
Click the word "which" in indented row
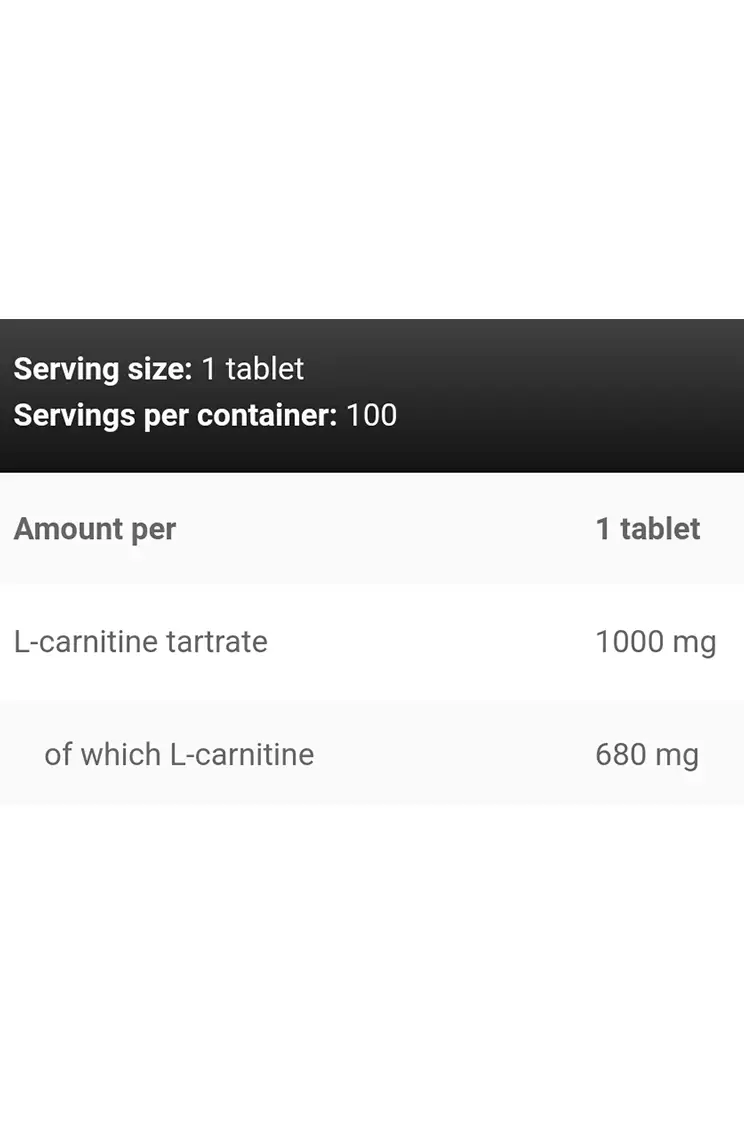(x=120, y=754)
